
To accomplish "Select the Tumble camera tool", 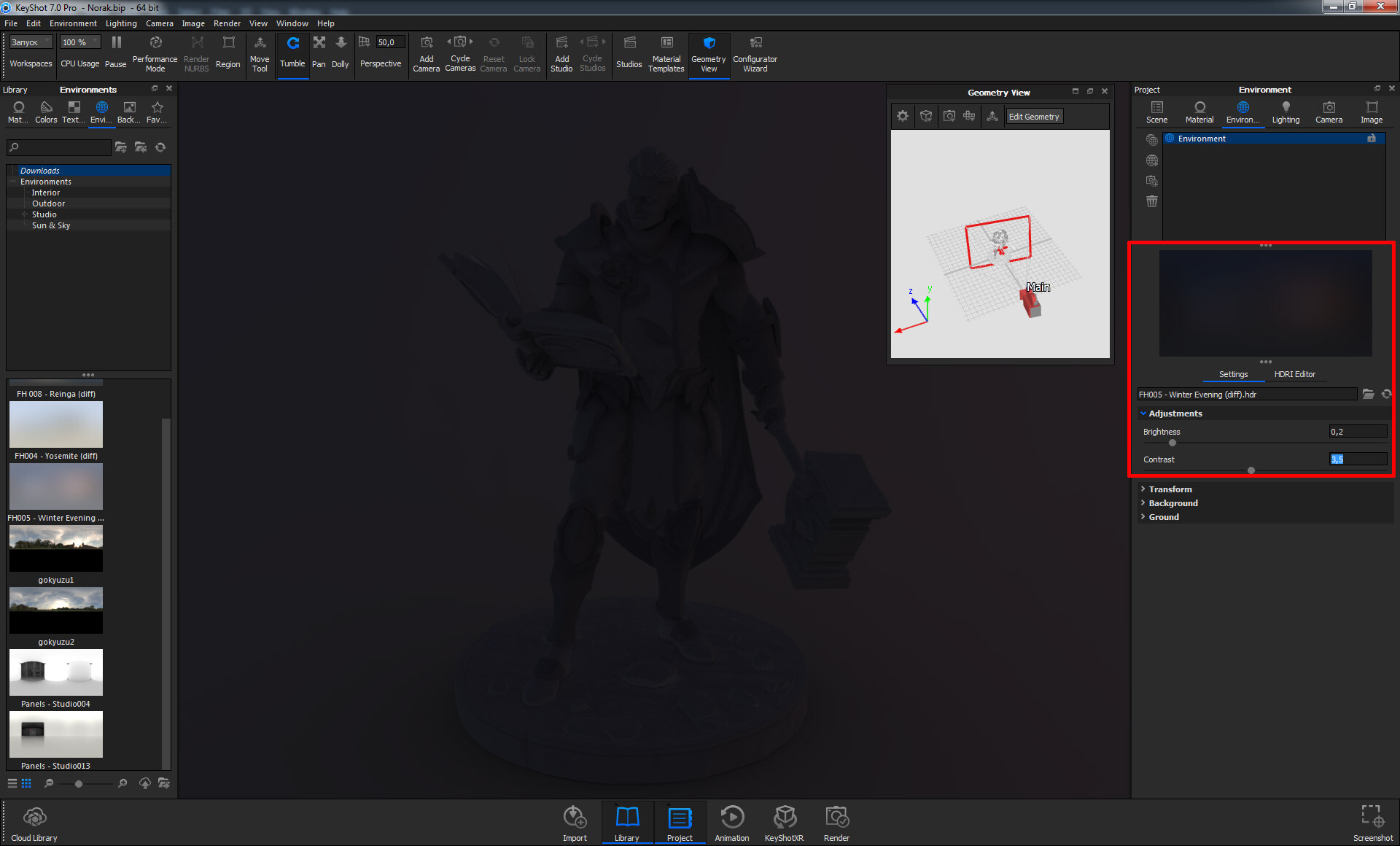I will pyautogui.click(x=292, y=53).
